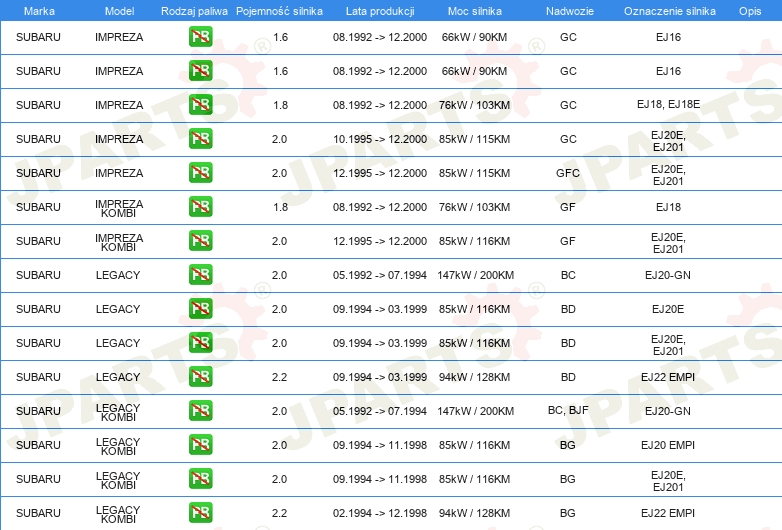Click LEGACY KOMBI model in the 2.2 row
This screenshot has width=782, height=530.
tap(118, 515)
